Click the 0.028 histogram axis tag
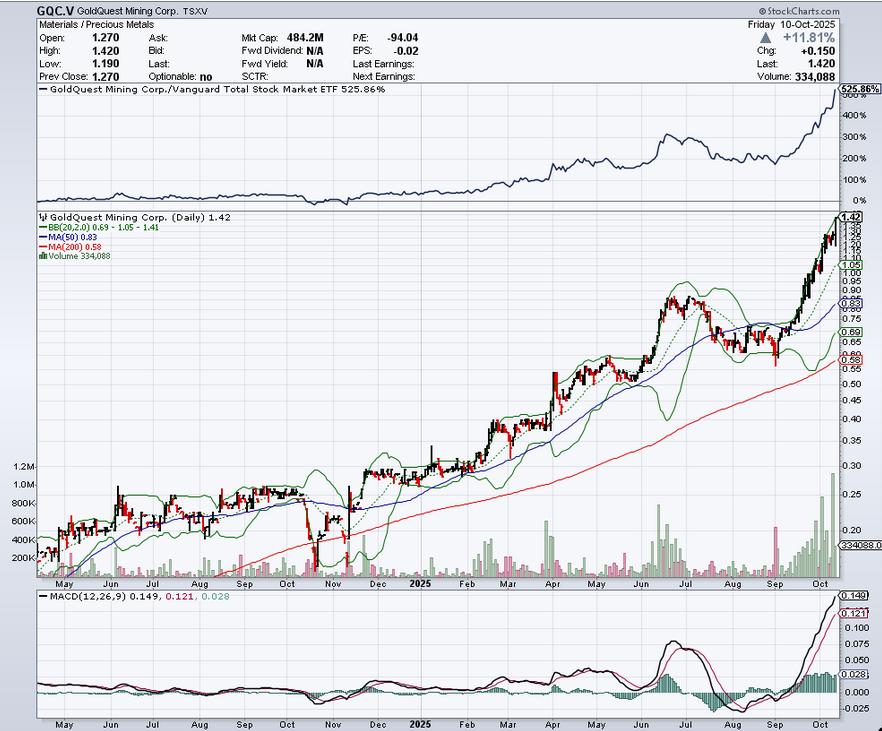 point(854,674)
